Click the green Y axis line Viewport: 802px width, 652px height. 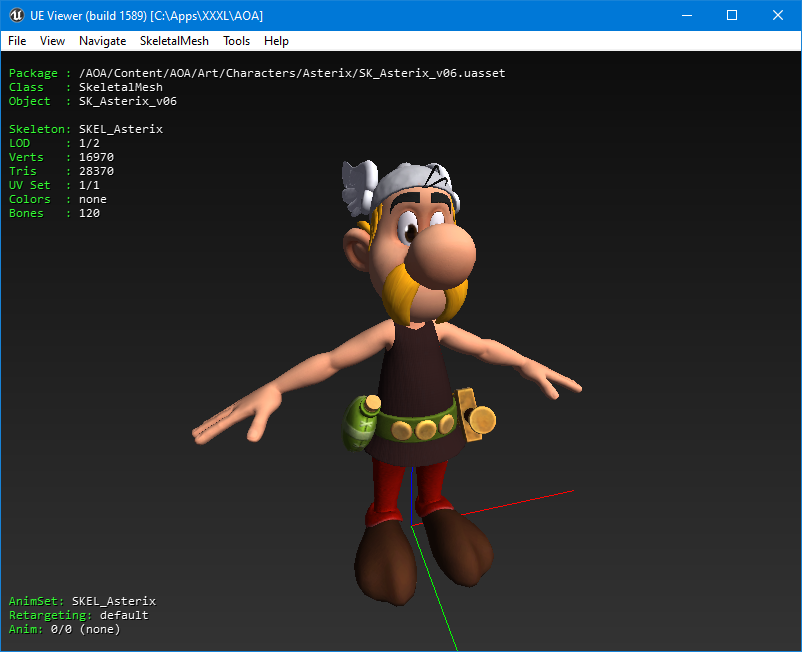pos(434,588)
